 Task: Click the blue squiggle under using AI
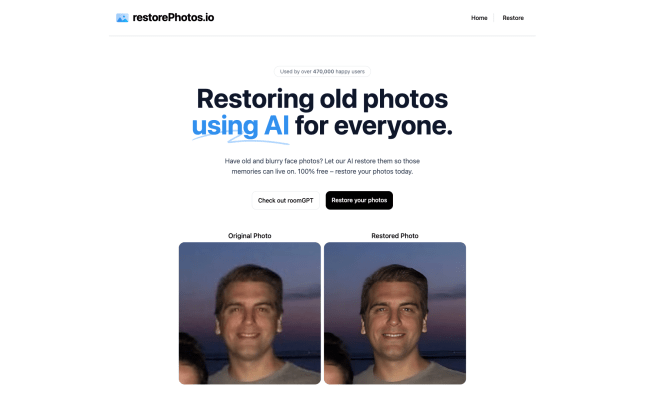tap(240, 140)
